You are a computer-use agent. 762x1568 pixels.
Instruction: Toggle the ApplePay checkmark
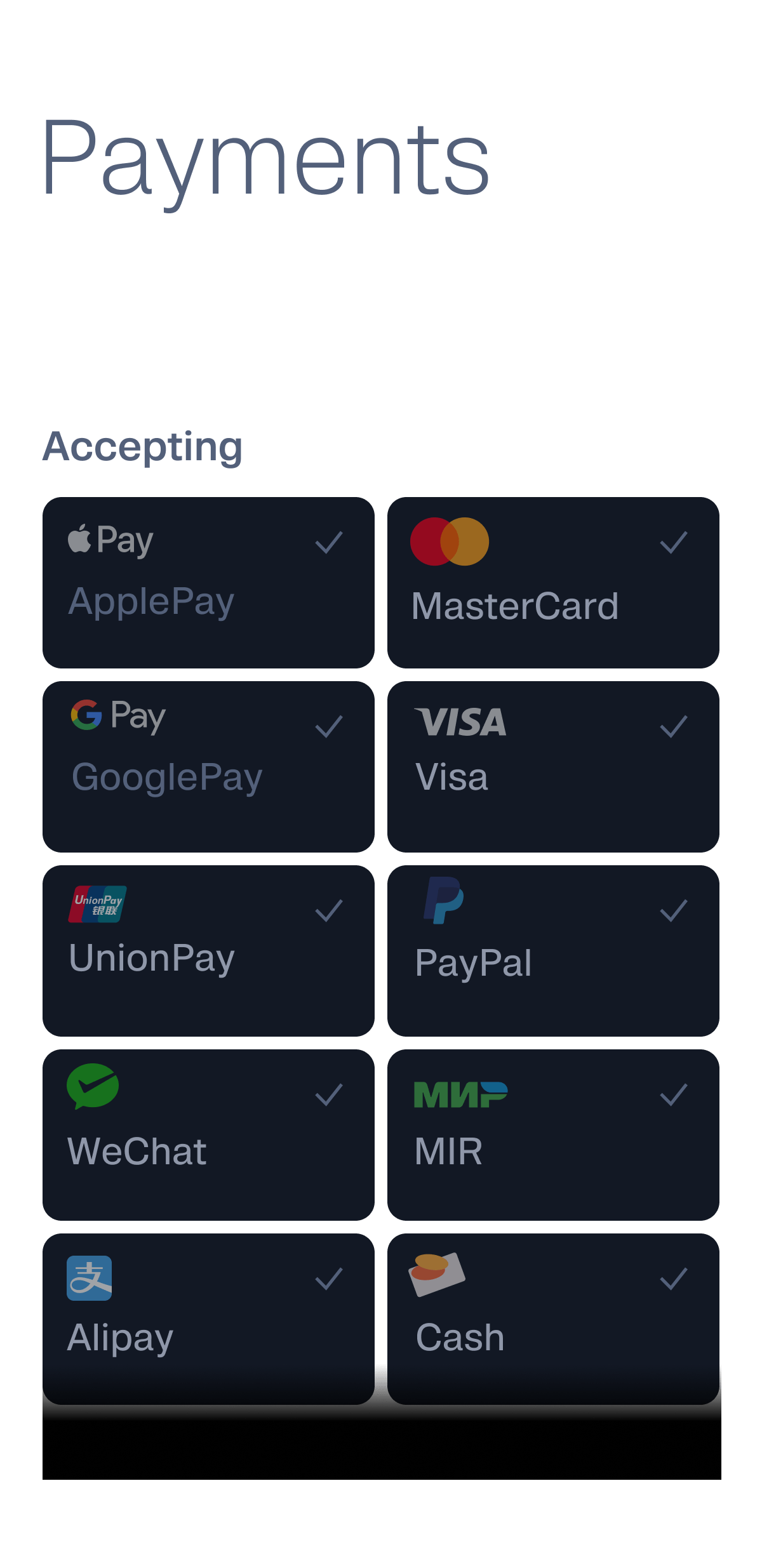pos(329,543)
